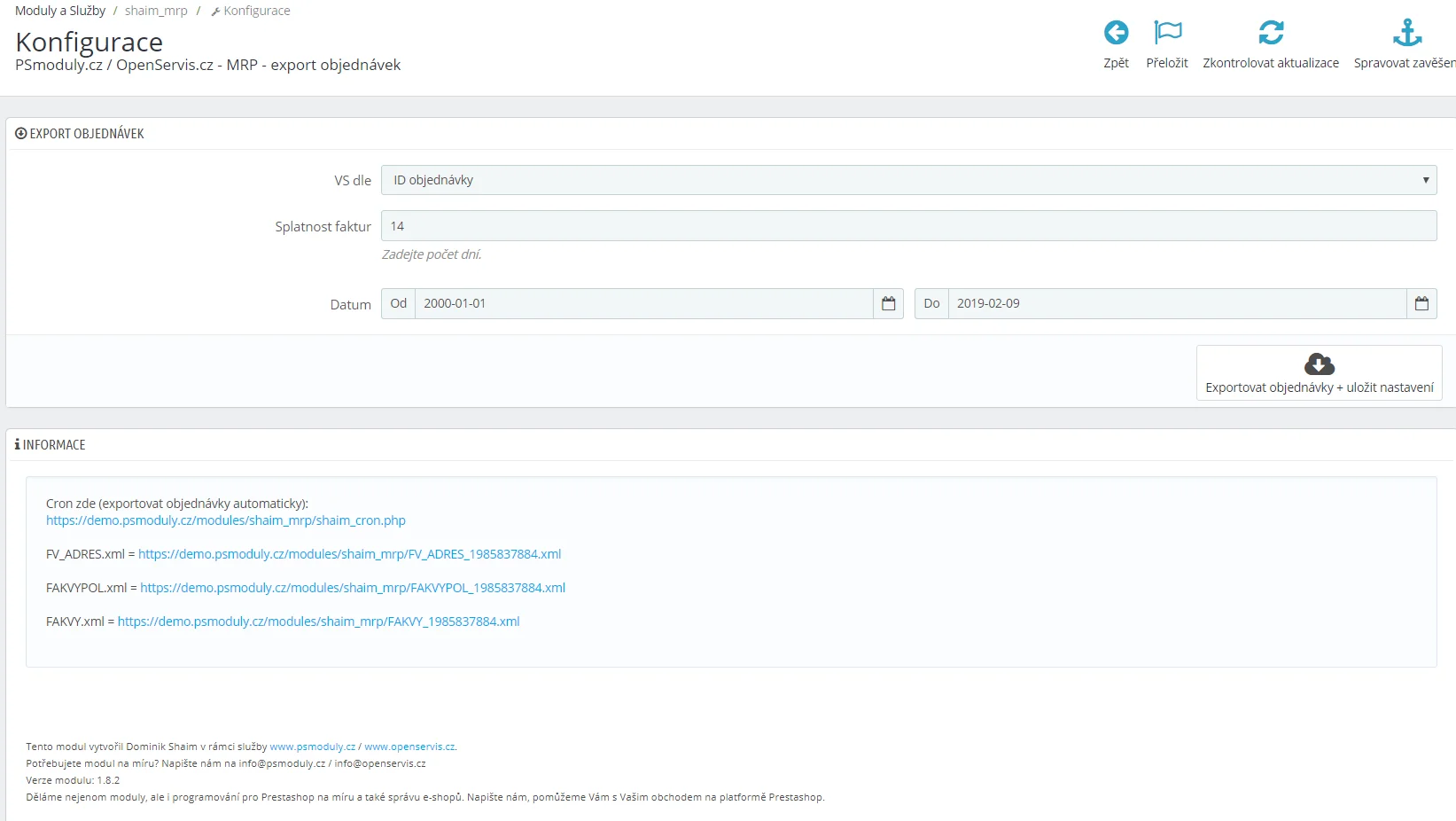Click the Zpět back arrow icon
Screen dimensions: 1456x821
pos(1116,34)
